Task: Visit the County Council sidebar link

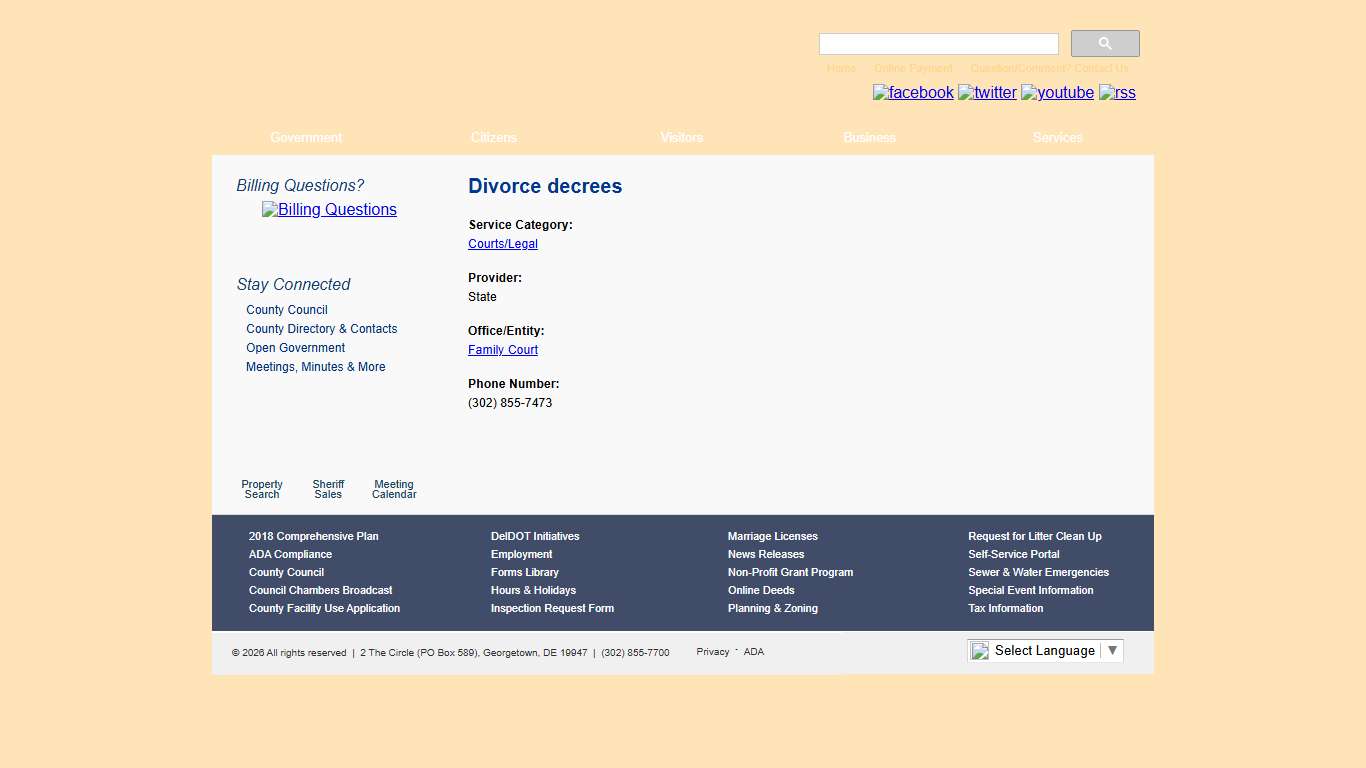Action: [x=286, y=309]
